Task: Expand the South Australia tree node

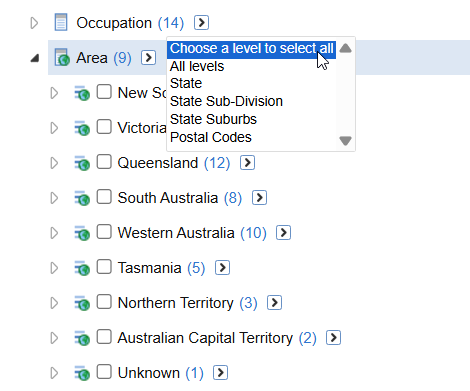Action: 54,198
